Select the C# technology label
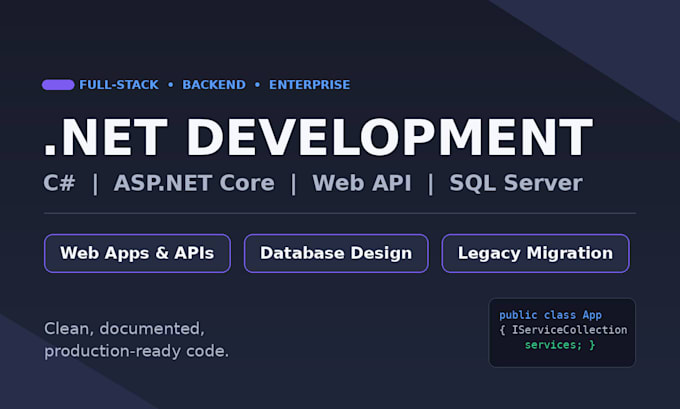The height and width of the screenshot is (409, 680). pyautogui.click(x=59, y=183)
